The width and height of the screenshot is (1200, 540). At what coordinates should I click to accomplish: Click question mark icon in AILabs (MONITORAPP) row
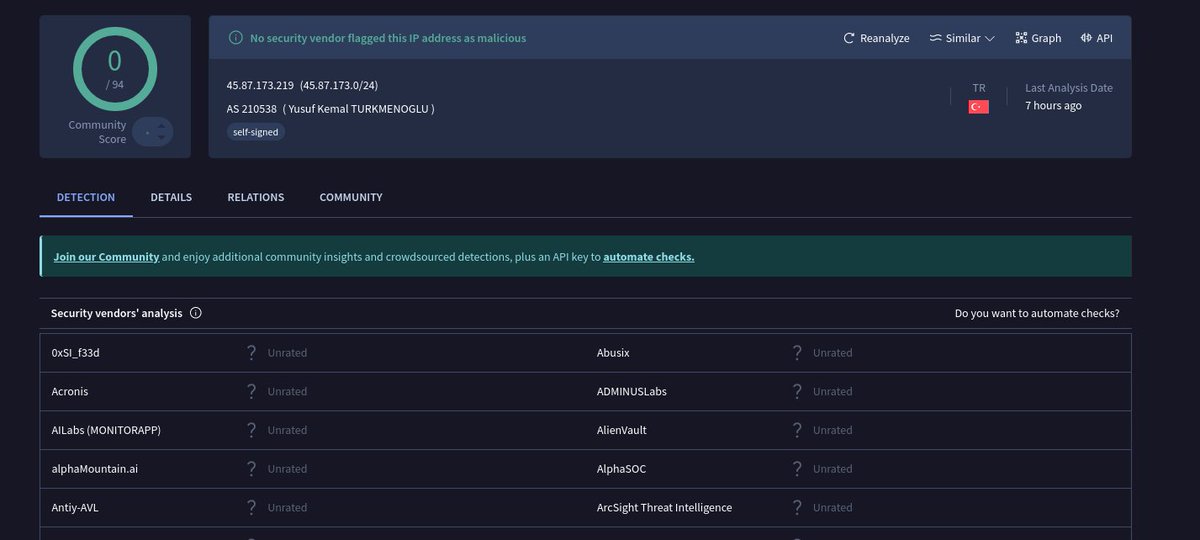click(x=251, y=430)
